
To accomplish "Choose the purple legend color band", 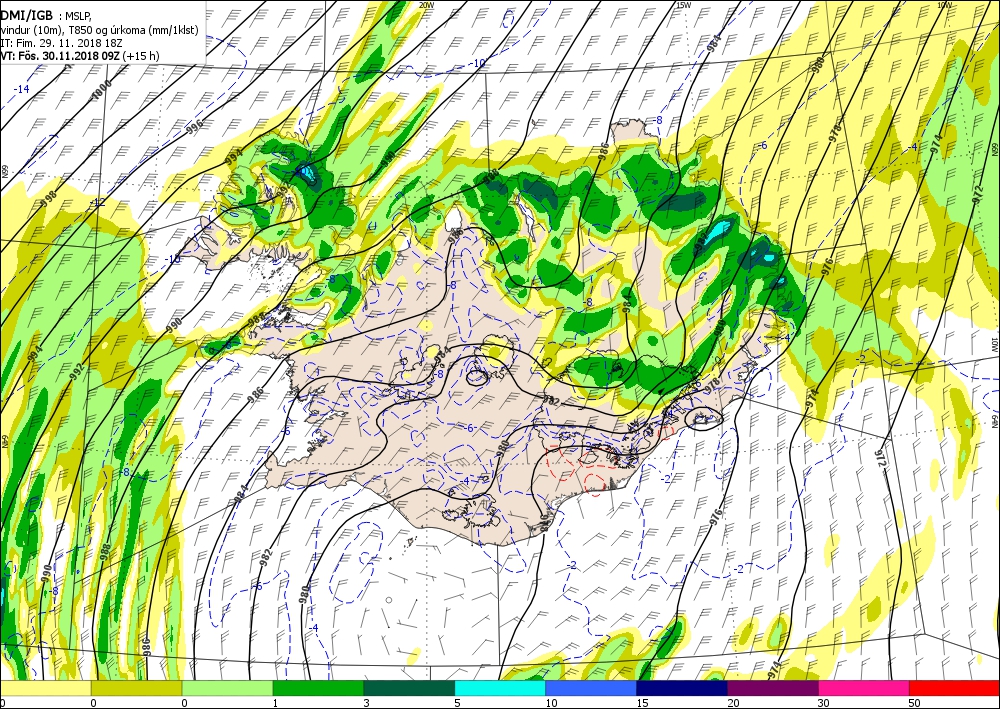I will click(773, 689).
